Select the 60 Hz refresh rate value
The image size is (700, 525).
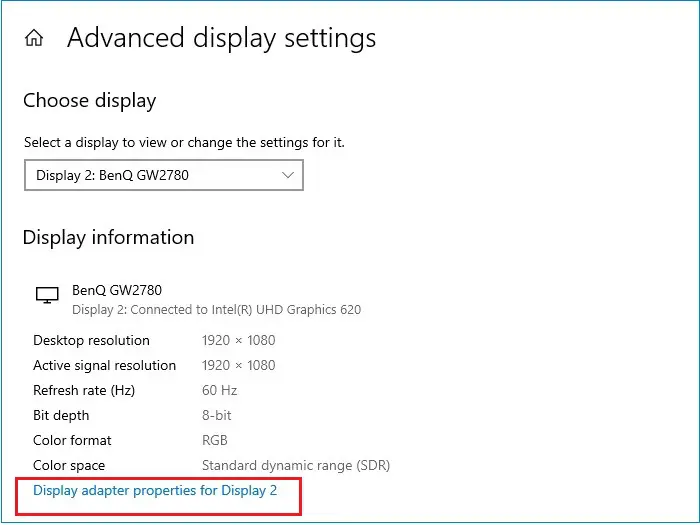coord(219,390)
